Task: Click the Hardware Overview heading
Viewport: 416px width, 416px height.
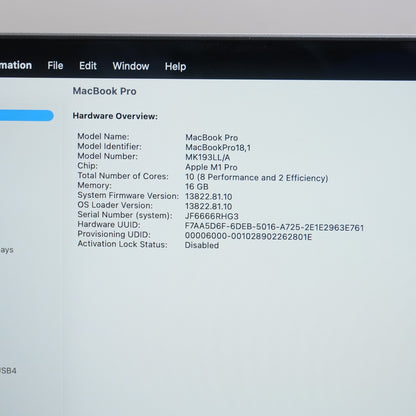Action: [115, 116]
